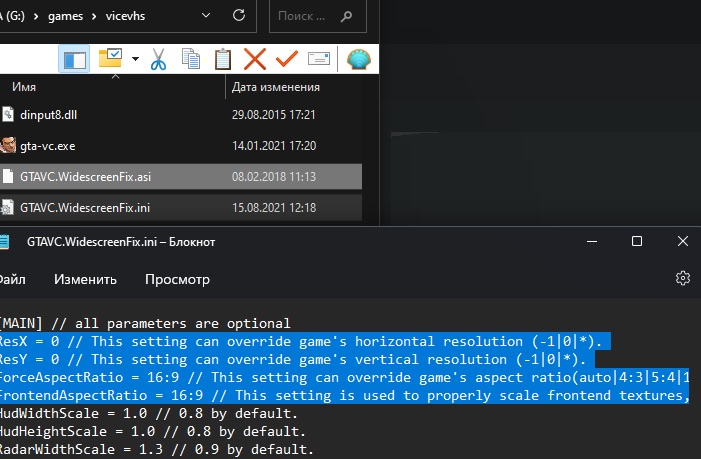Click the scissors Cut icon in toolbar
Screen dimensions: 701x459
(158, 60)
